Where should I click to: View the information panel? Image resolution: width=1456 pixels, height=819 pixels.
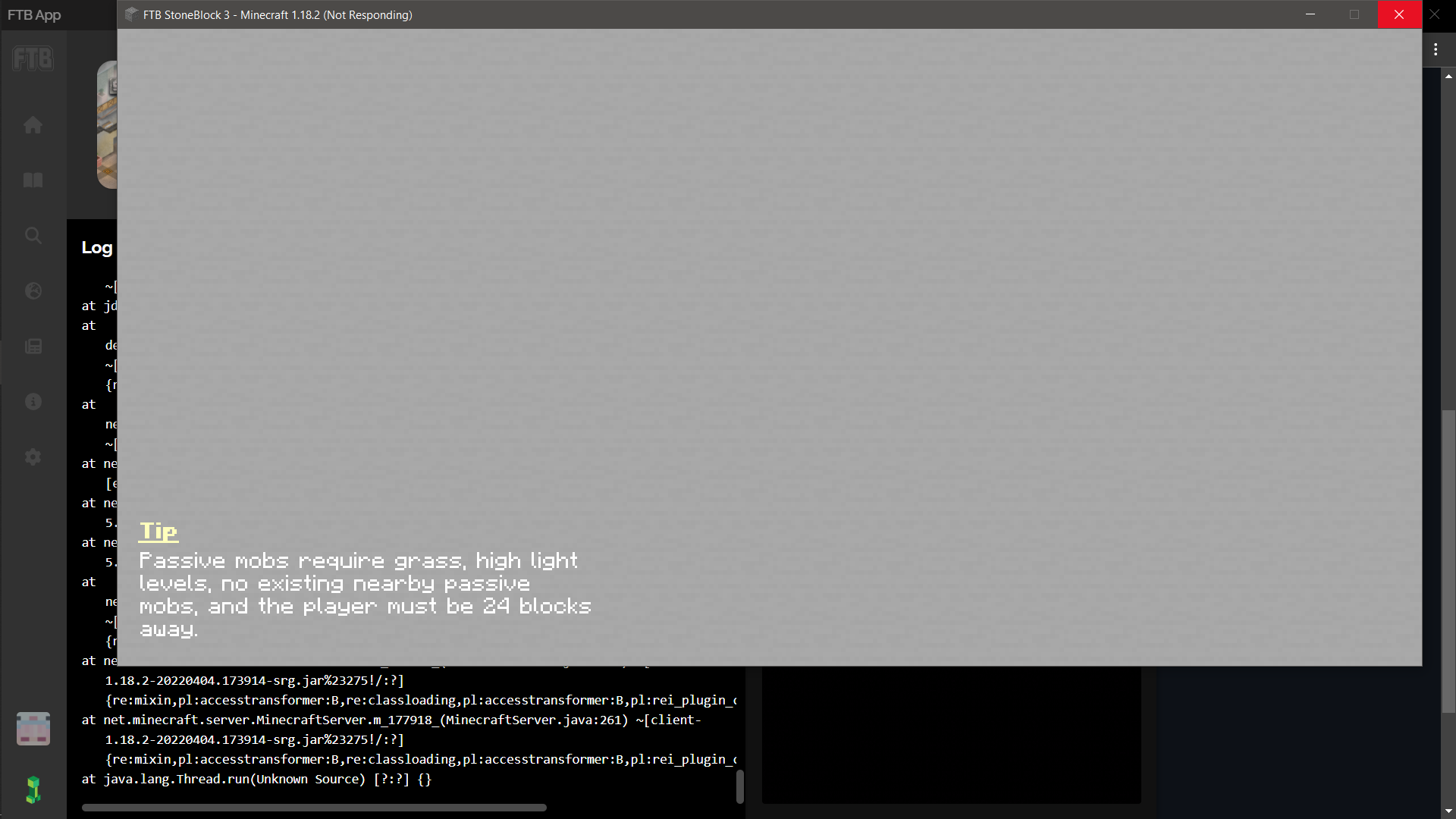point(33,402)
